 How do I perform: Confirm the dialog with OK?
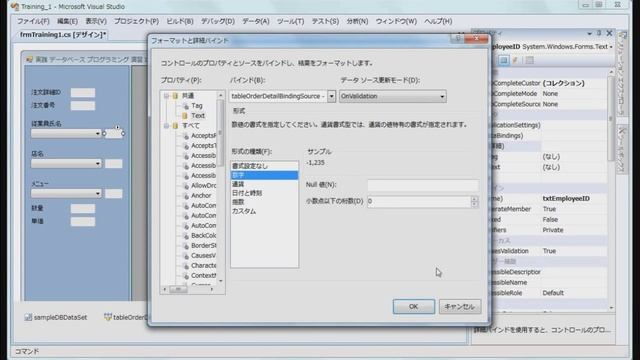click(x=413, y=307)
